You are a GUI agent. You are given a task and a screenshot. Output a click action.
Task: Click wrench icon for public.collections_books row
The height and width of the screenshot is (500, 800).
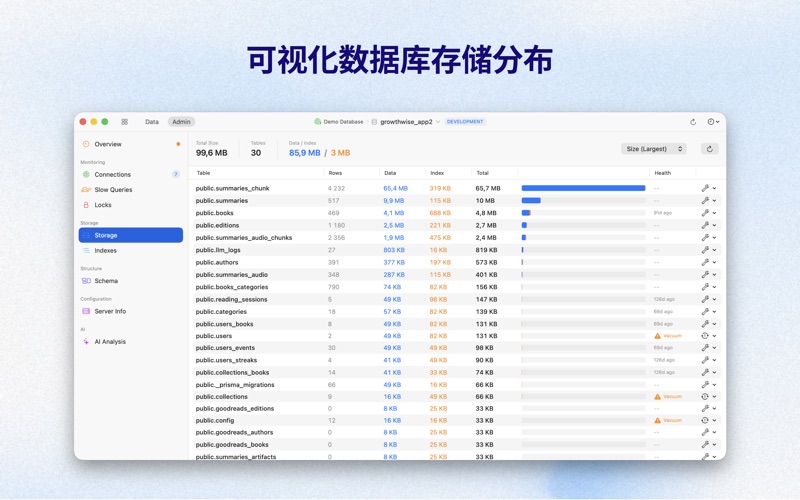[x=705, y=372]
